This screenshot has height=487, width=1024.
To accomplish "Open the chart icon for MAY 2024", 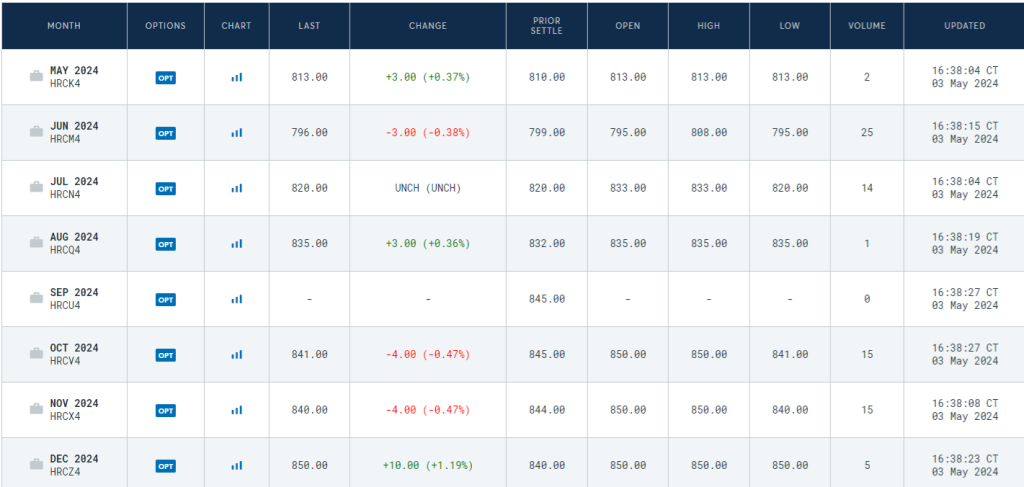I will (x=237, y=77).
